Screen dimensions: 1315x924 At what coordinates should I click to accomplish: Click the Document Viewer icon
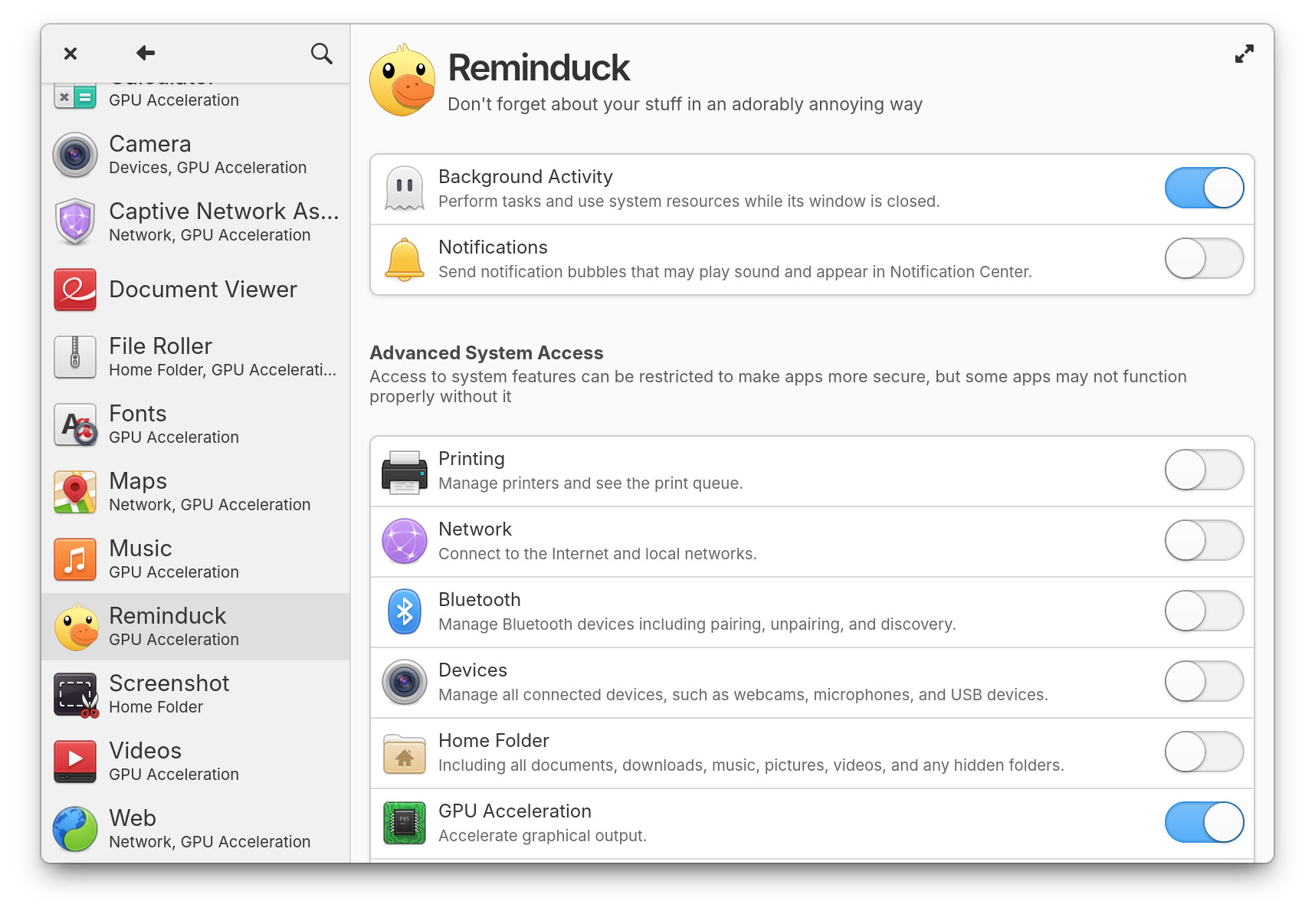point(75,290)
